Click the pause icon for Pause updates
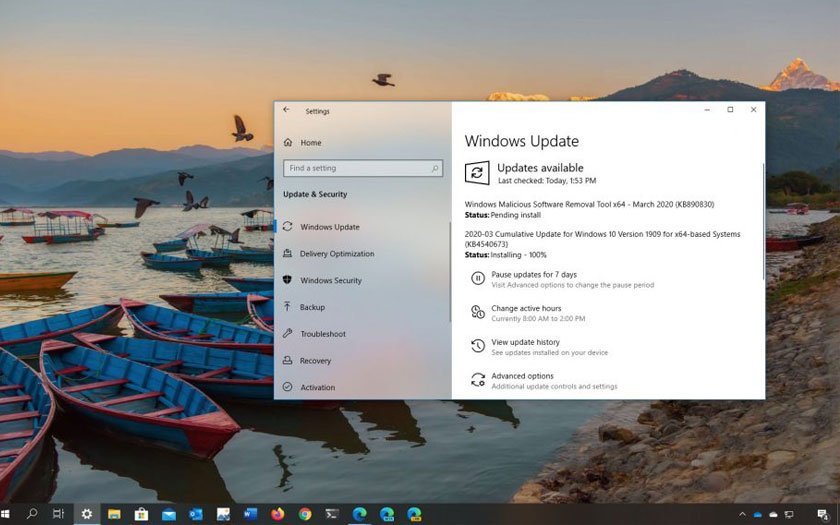 click(477, 278)
